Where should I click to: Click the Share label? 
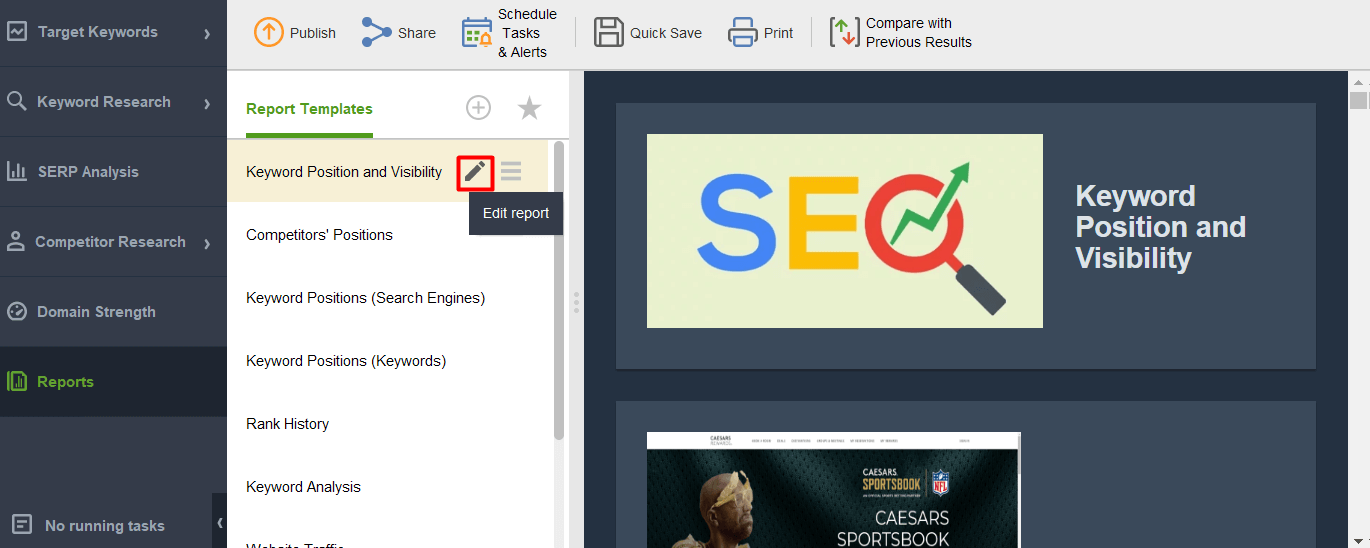click(x=417, y=33)
